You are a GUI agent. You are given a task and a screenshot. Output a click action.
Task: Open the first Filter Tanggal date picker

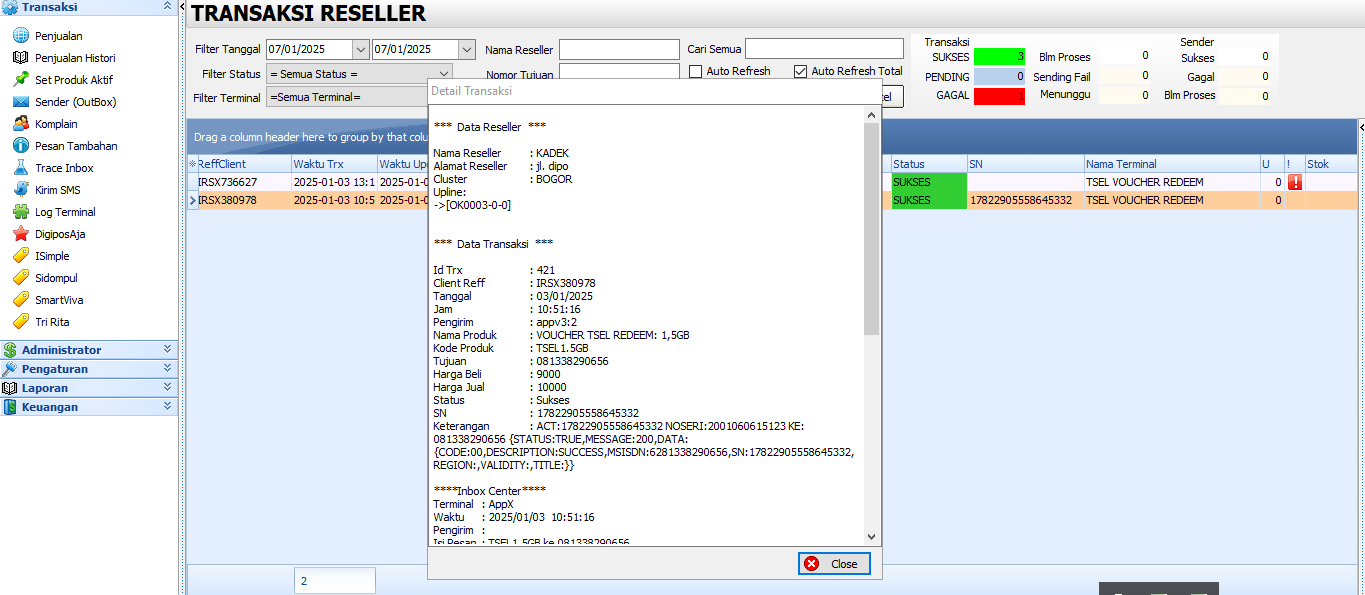pyautogui.click(x=359, y=48)
